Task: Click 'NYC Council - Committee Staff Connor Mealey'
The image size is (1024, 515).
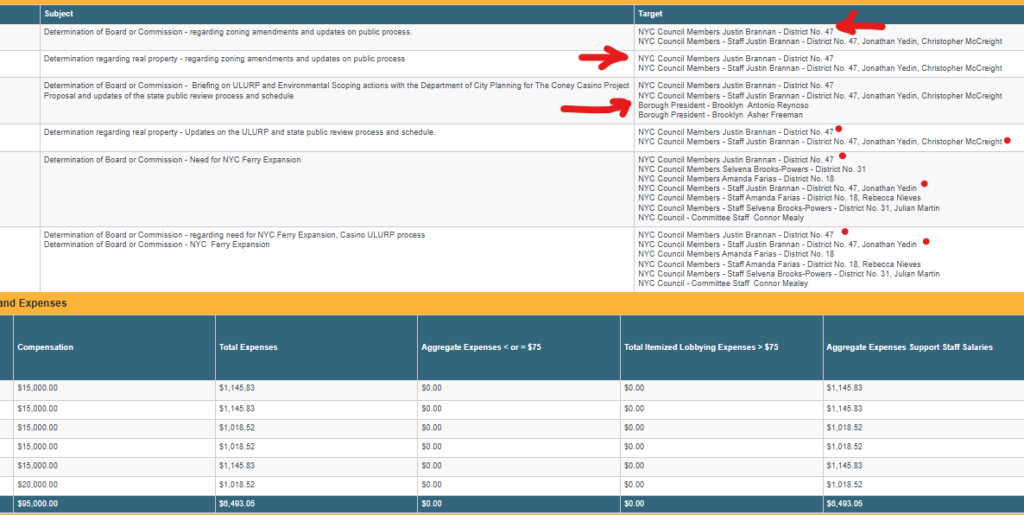Action: coord(723,283)
